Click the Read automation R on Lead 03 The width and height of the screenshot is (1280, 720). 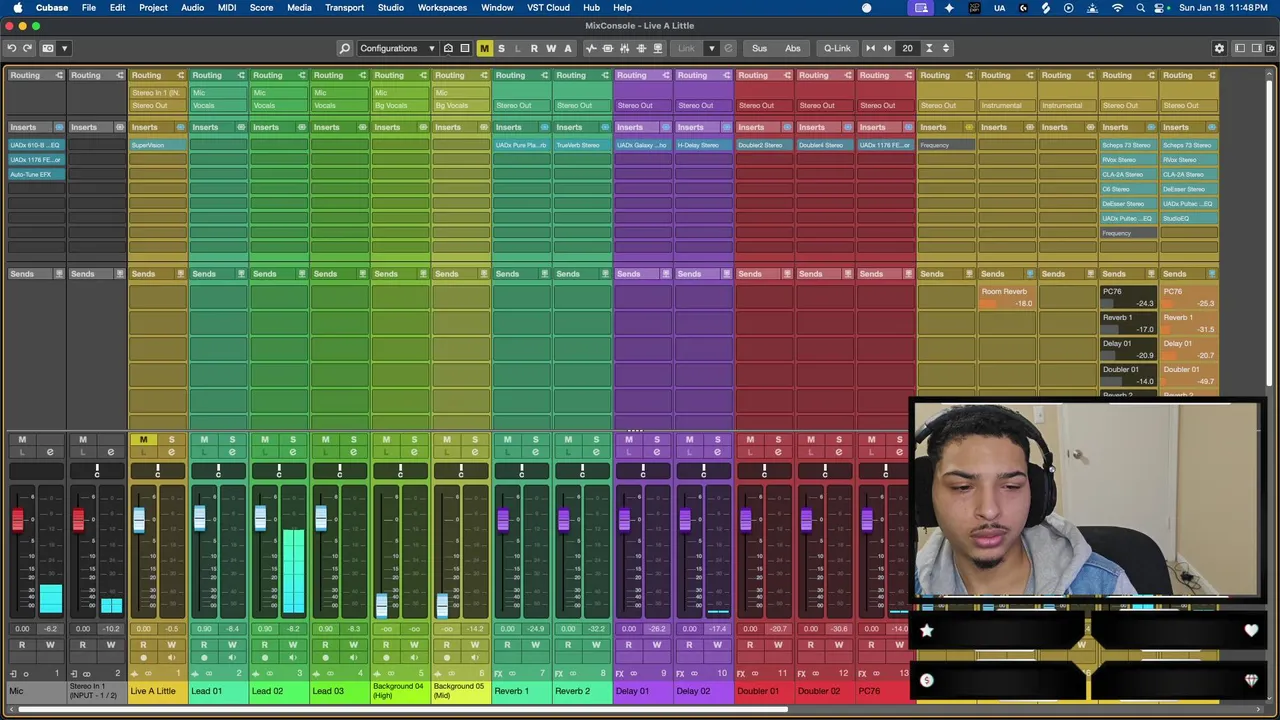pyautogui.click(x=325, y=645)
